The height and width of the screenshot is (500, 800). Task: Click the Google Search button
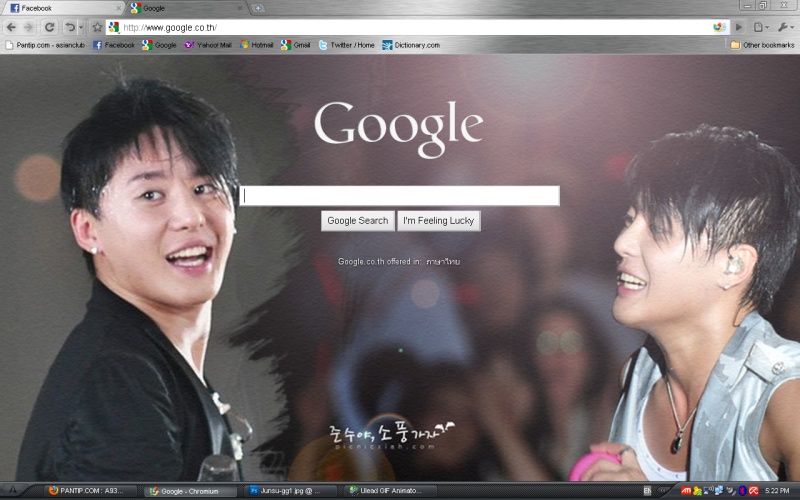[358, 221]
